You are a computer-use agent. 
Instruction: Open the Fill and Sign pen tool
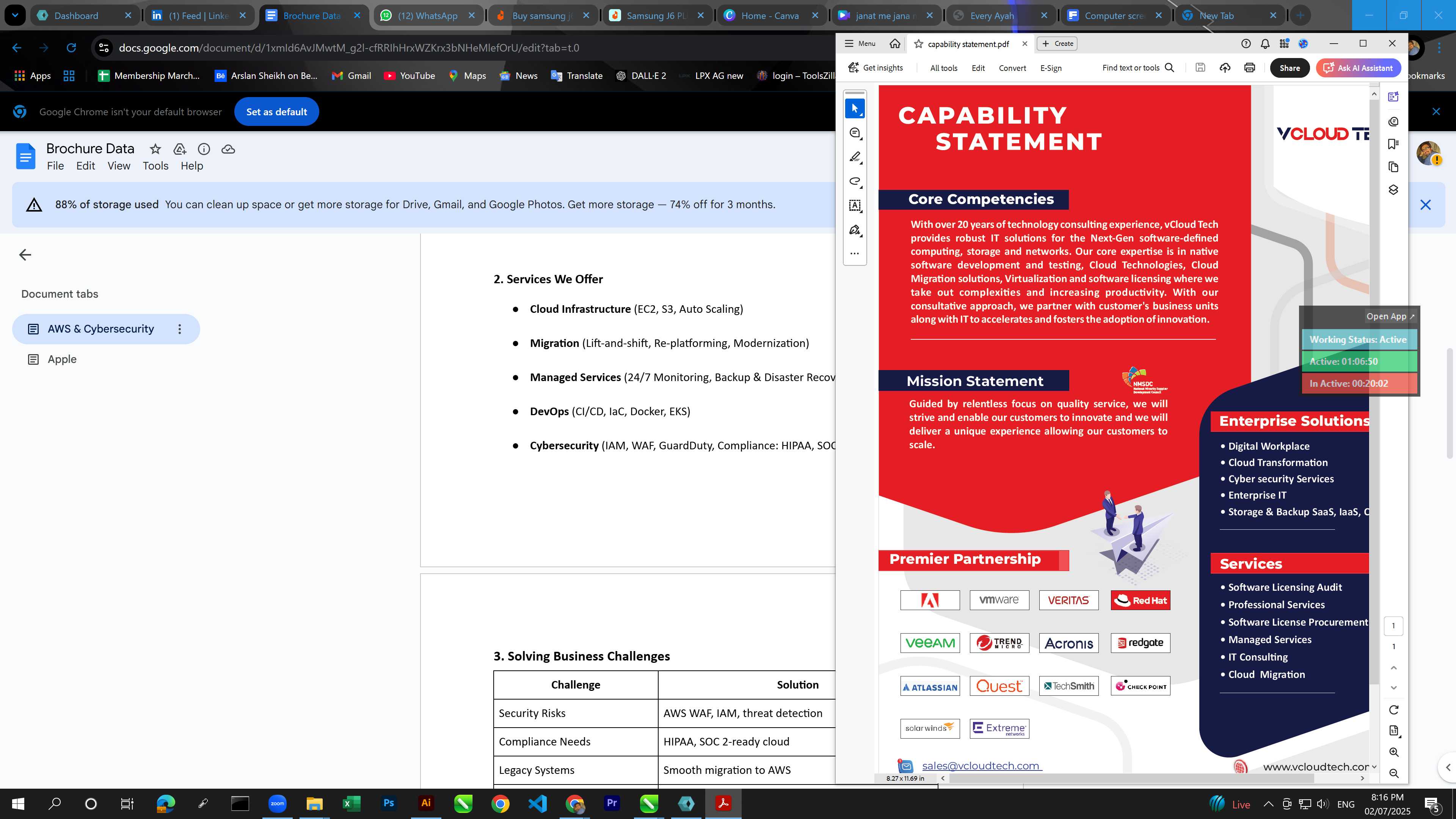[855, 230]
